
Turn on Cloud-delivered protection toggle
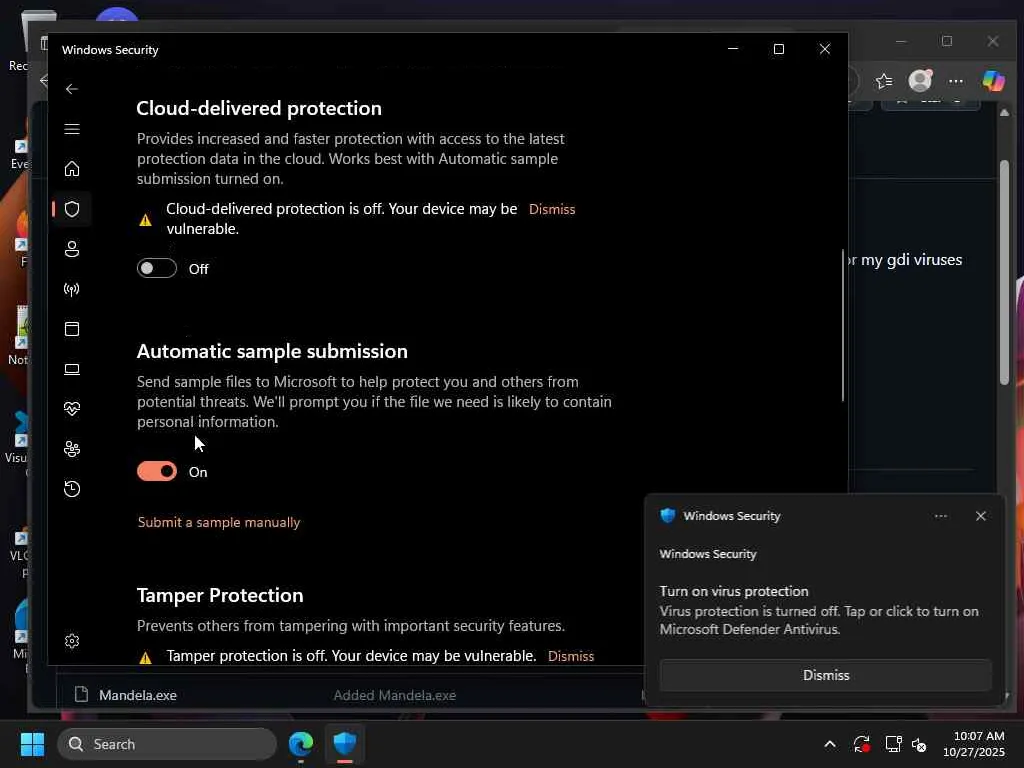(157, 268)
